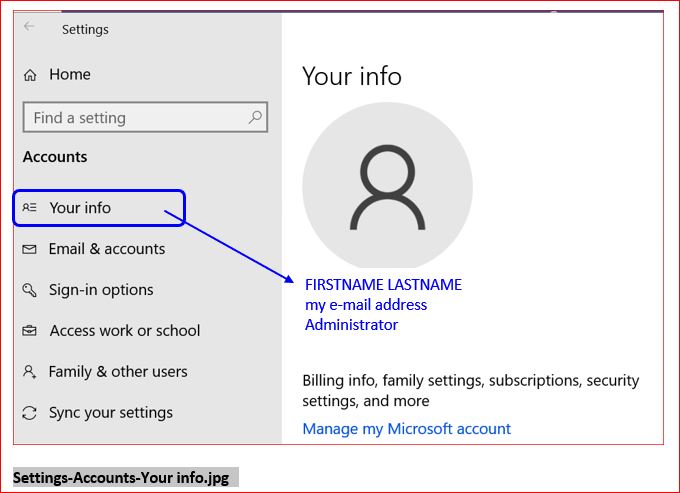Select the Your info text in the sidebar

pos(81,208)
